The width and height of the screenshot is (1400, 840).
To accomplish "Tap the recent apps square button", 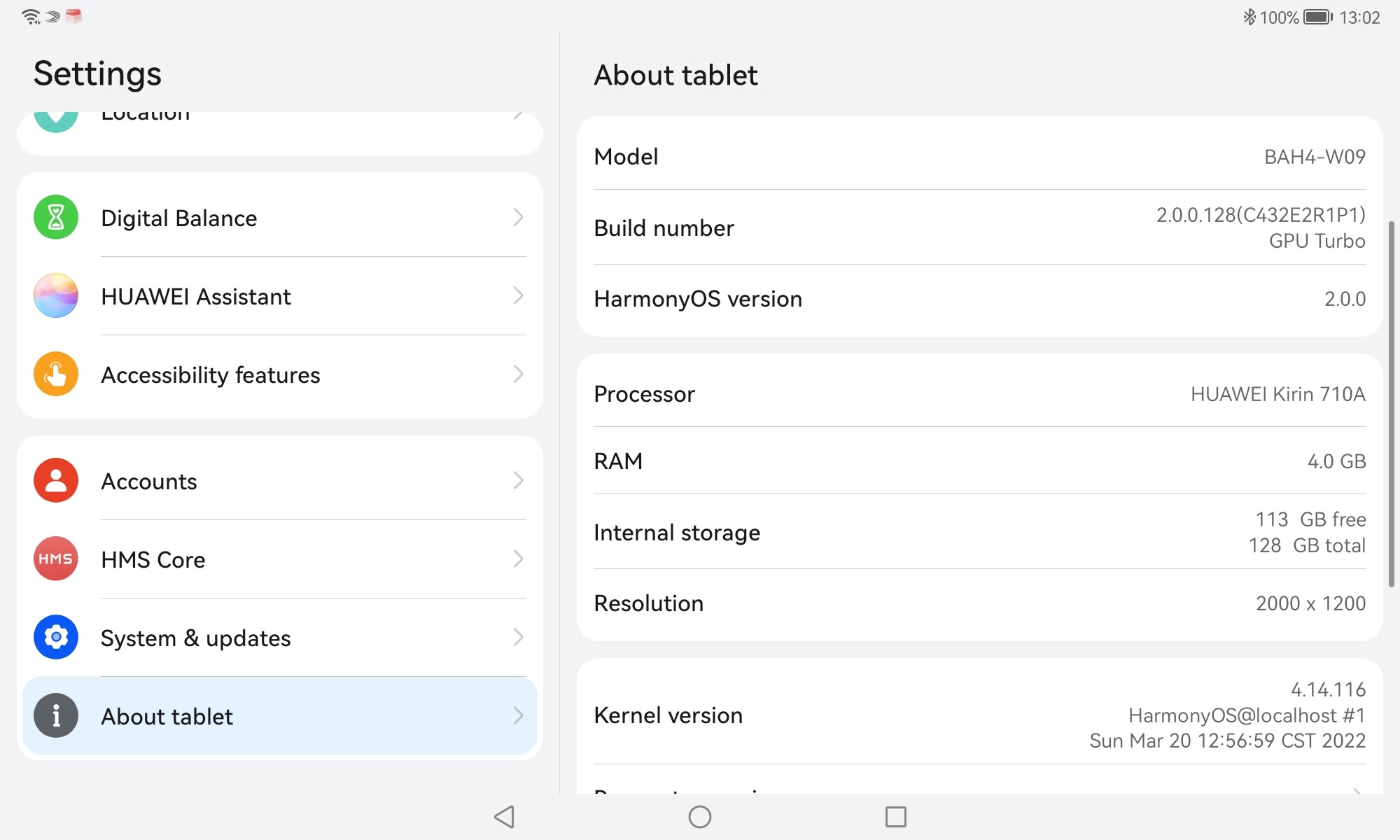I will pyautogui.click(x=896, y=816).
